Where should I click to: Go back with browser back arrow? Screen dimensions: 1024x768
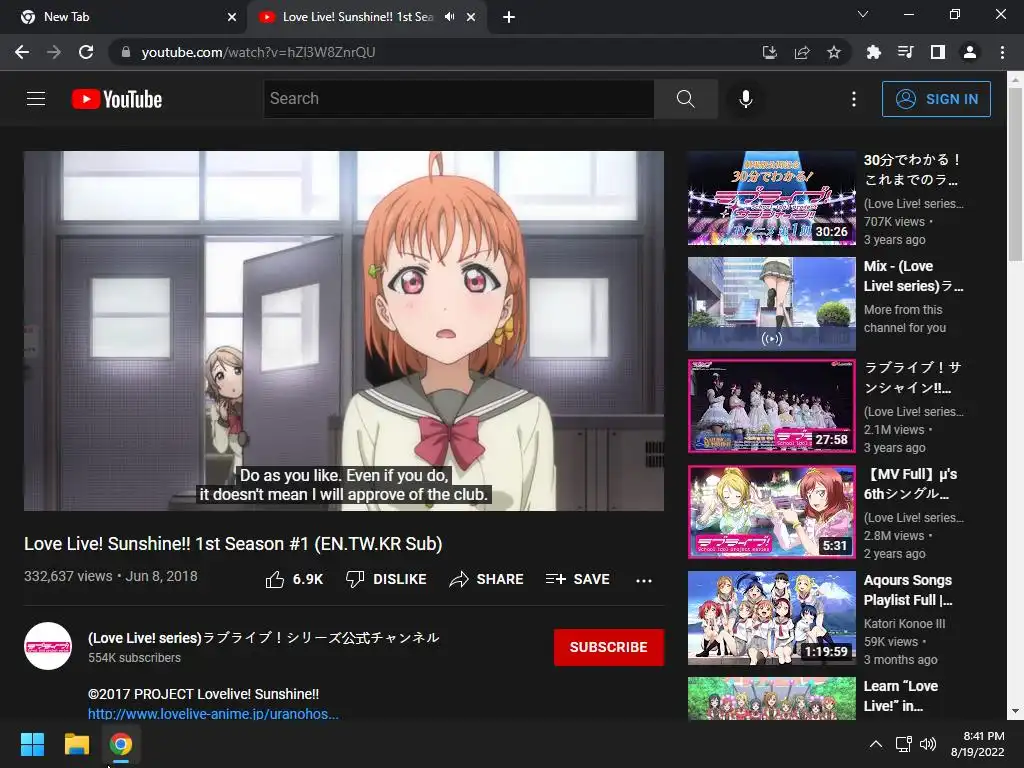click(x=22, y=52)
